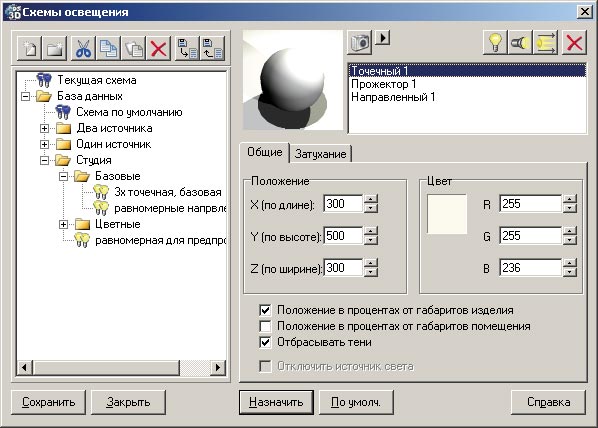
Task: Click the paste toolbar icon
Action: [133, 49]
